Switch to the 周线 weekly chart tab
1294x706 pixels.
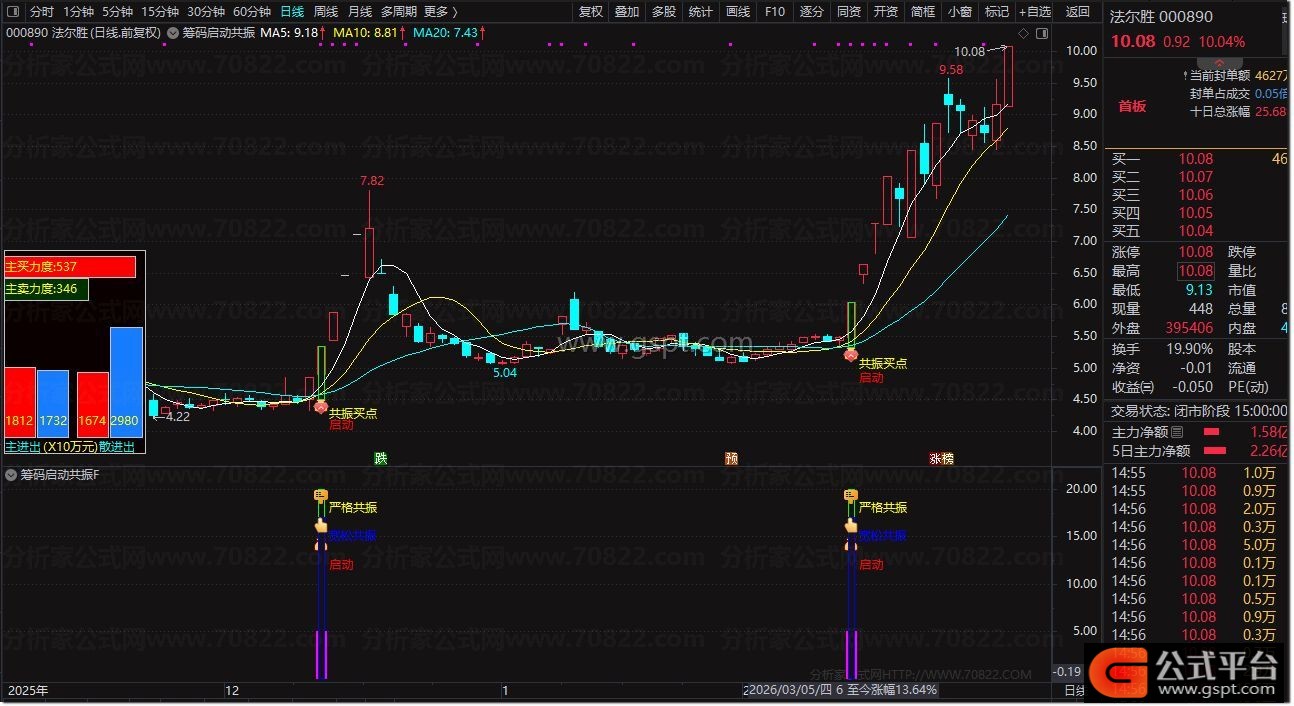coord(326,12)
